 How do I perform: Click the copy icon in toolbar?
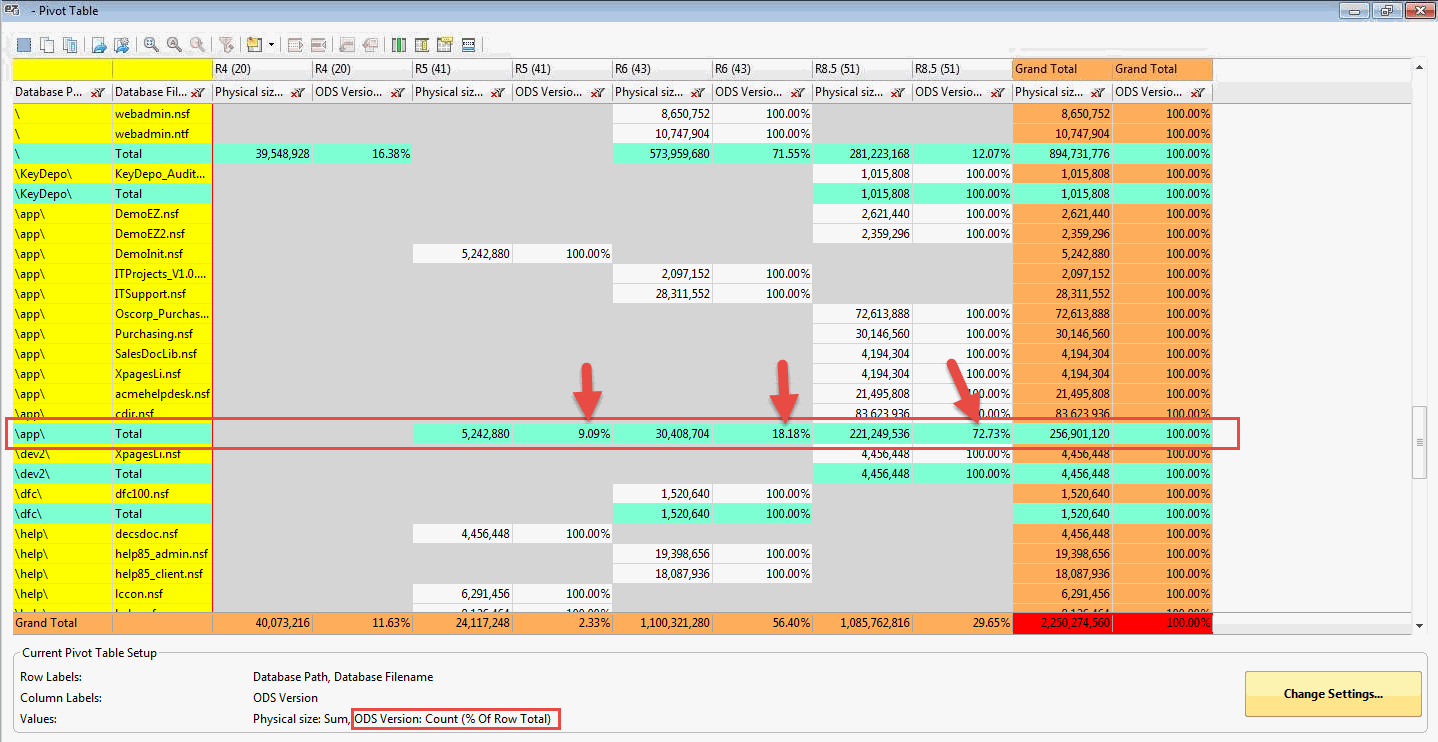coord(47,45)
